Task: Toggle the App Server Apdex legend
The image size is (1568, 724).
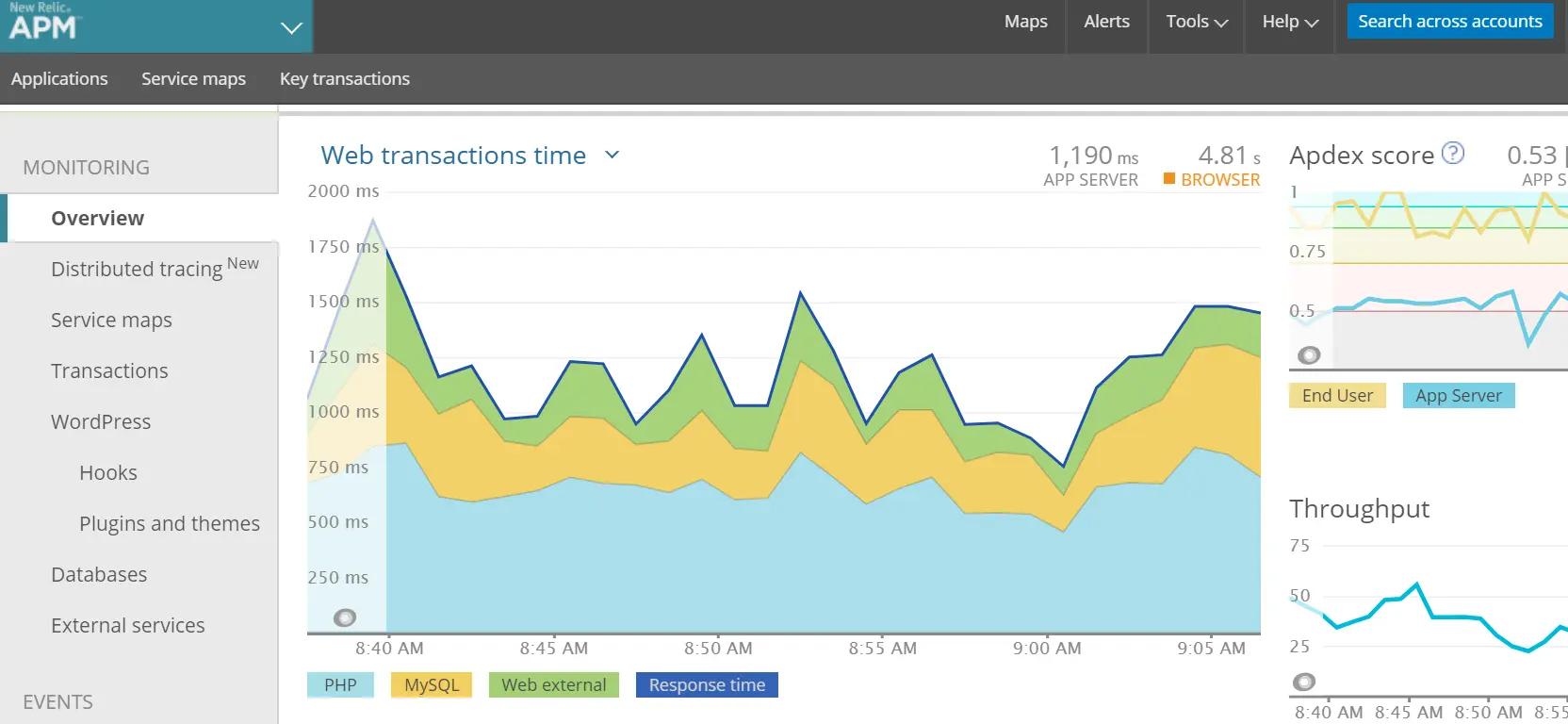Action: point(1459,396)
